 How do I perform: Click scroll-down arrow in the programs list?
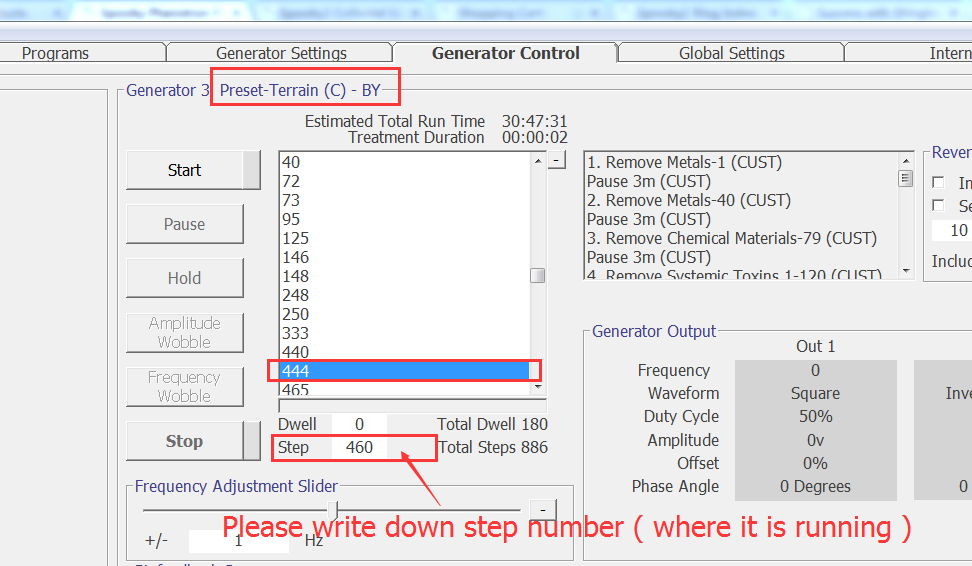click(905, 270)
